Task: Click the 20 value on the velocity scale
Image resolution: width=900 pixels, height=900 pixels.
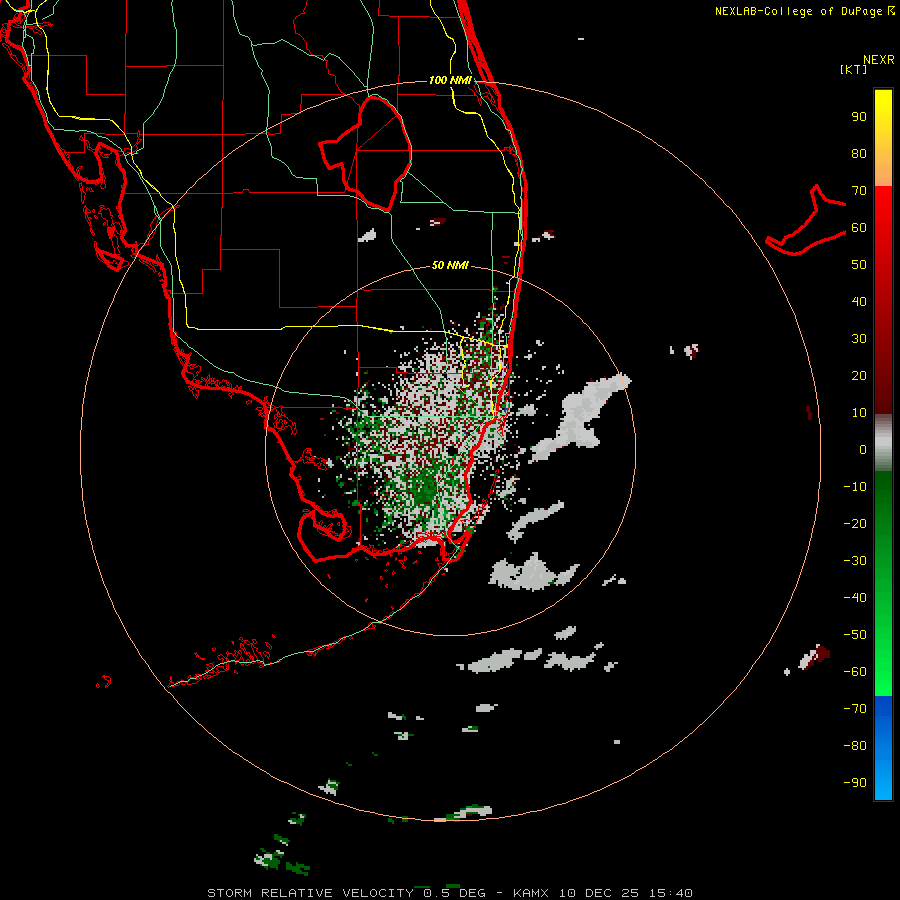Action: 859,376
